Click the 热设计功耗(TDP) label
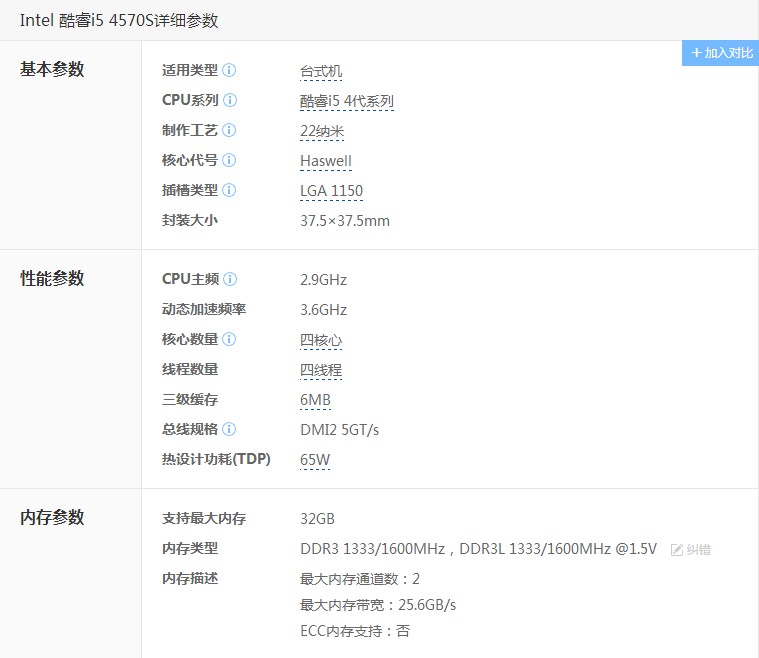This screenshot has height=658, width=759. [216, 459]
